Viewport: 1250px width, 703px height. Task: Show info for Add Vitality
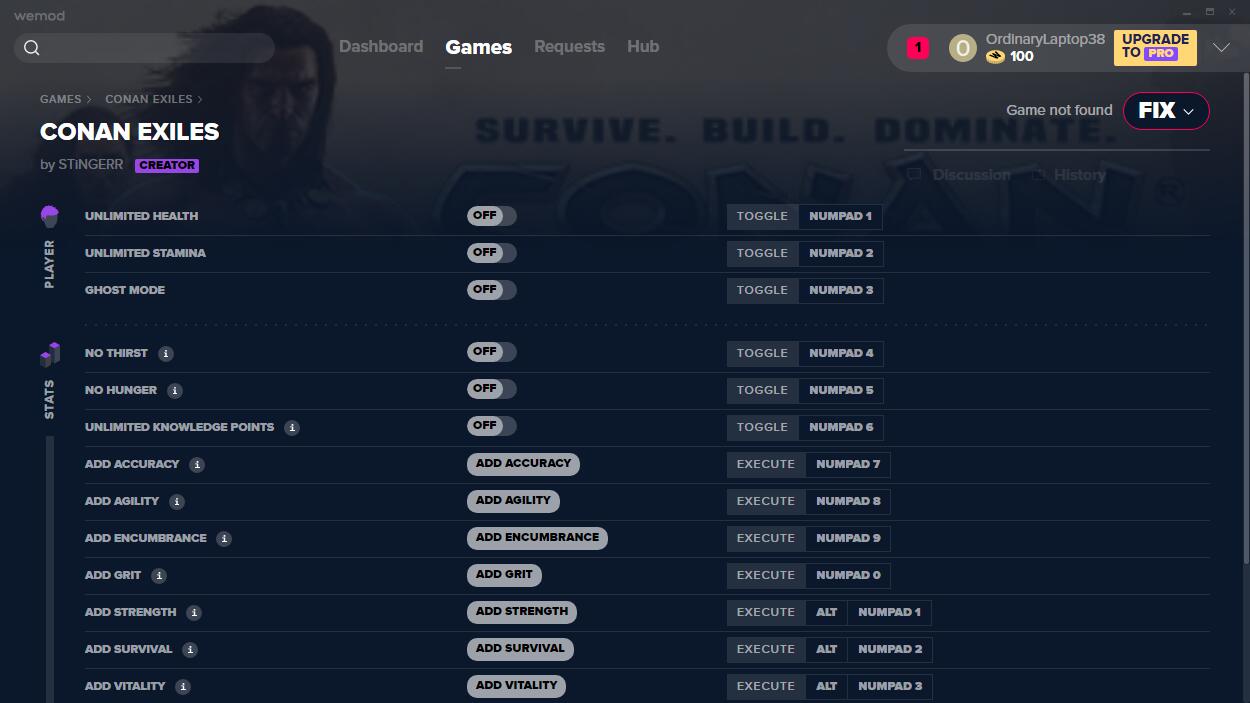183,687
